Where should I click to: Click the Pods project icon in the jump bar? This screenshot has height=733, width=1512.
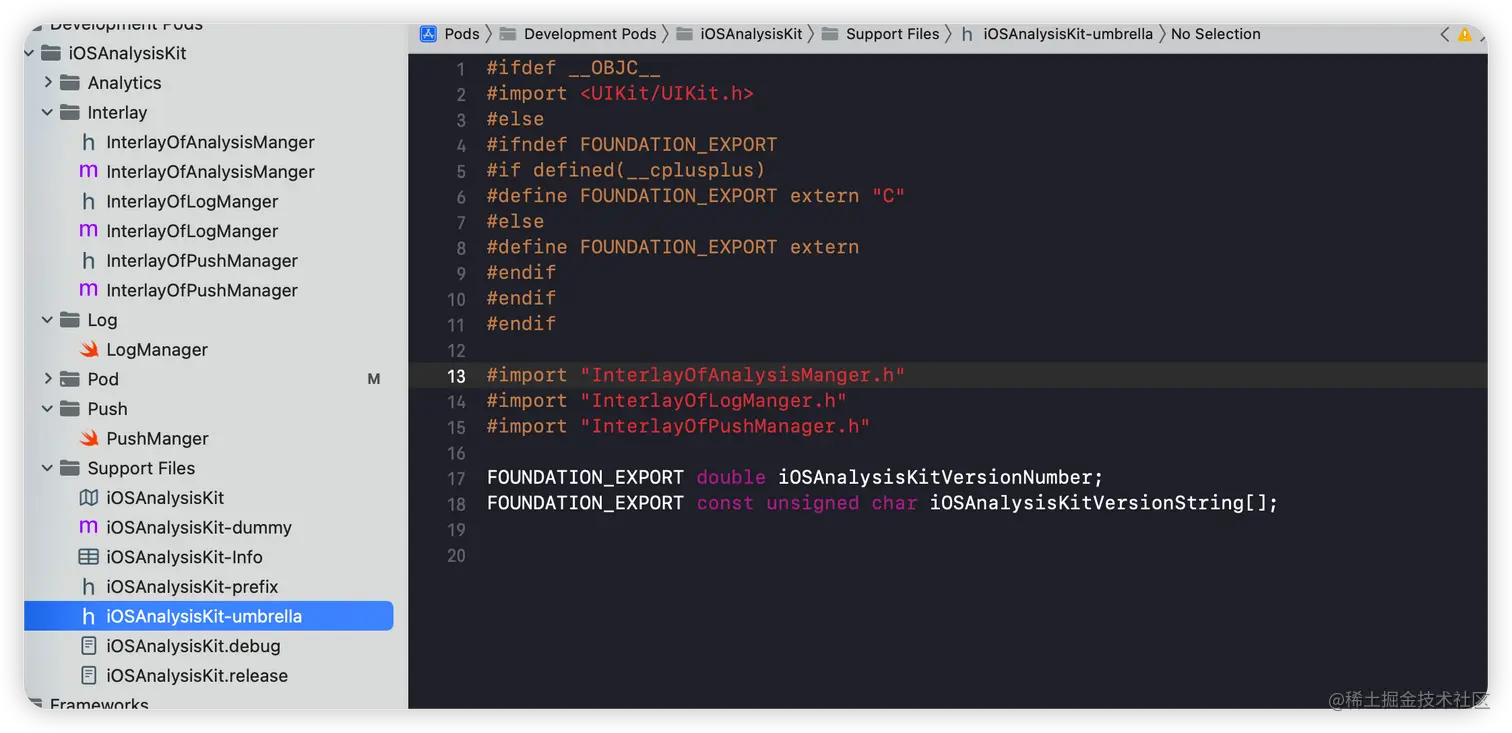click(x=428, y=34)
